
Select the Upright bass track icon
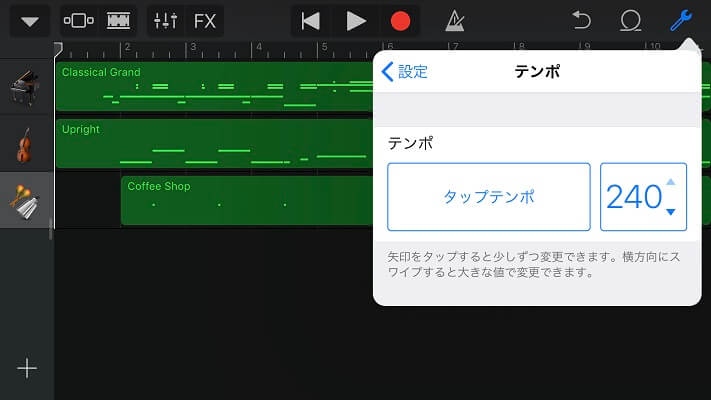pyautogui.click(x=24, y=145)
